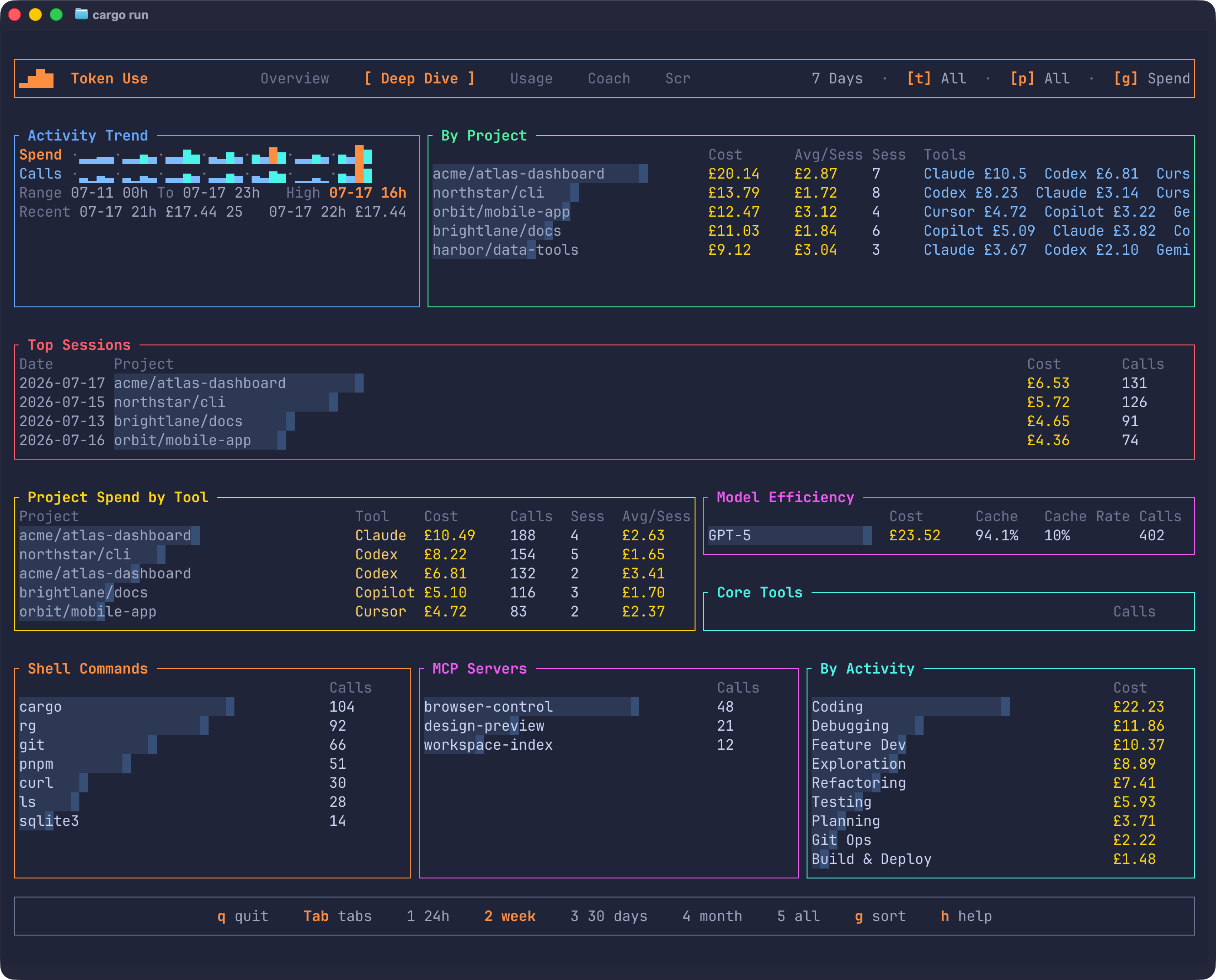Click the Avg/Sess column header in By Project
1216x980 pixels.
coord(828,155)
